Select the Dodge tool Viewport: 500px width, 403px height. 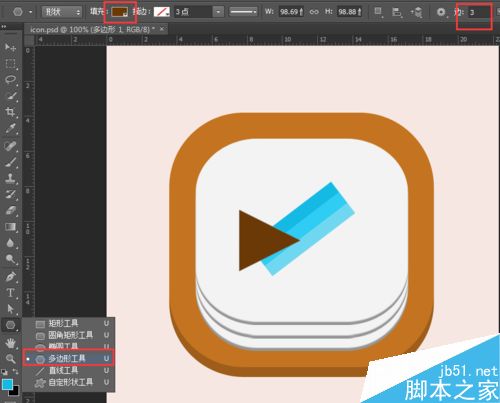(10, 259)
